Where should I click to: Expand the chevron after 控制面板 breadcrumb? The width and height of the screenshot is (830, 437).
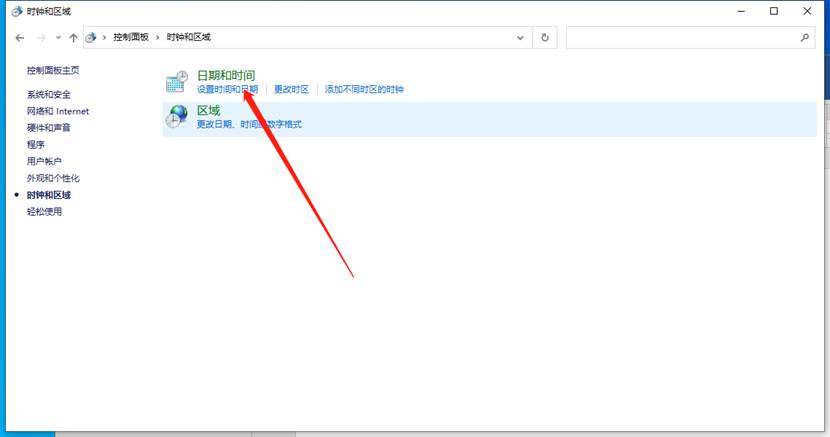coord(158,37)
